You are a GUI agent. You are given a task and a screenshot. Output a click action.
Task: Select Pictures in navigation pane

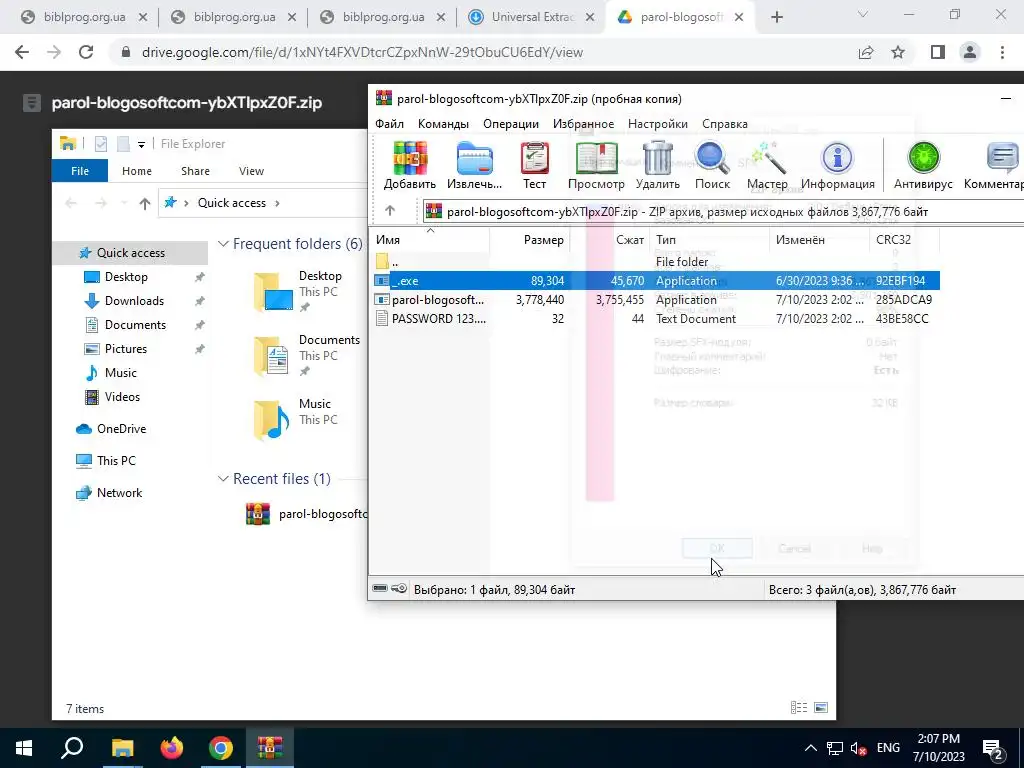click(x=125, y=349)
